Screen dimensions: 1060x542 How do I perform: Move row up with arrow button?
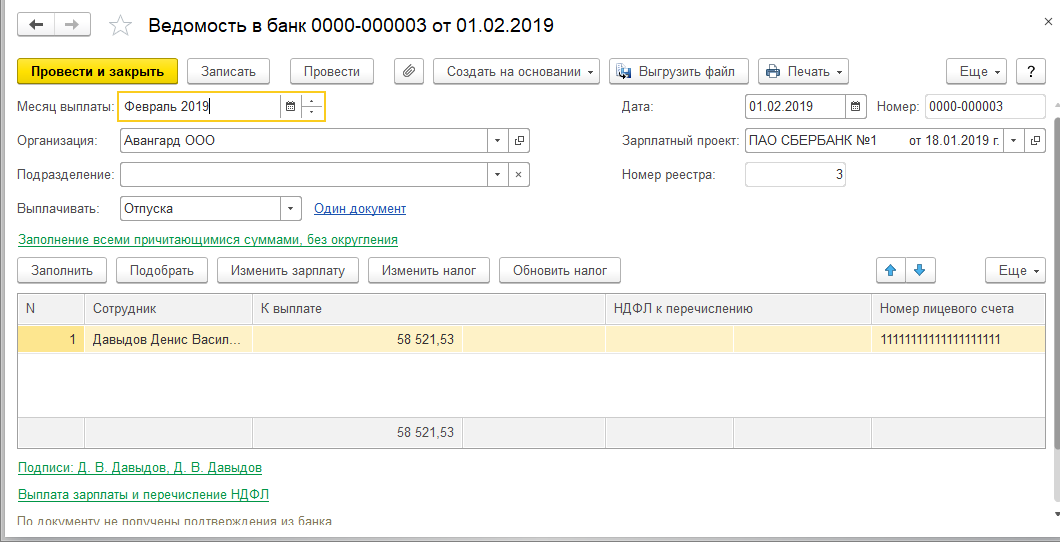(x=890, y=270)
